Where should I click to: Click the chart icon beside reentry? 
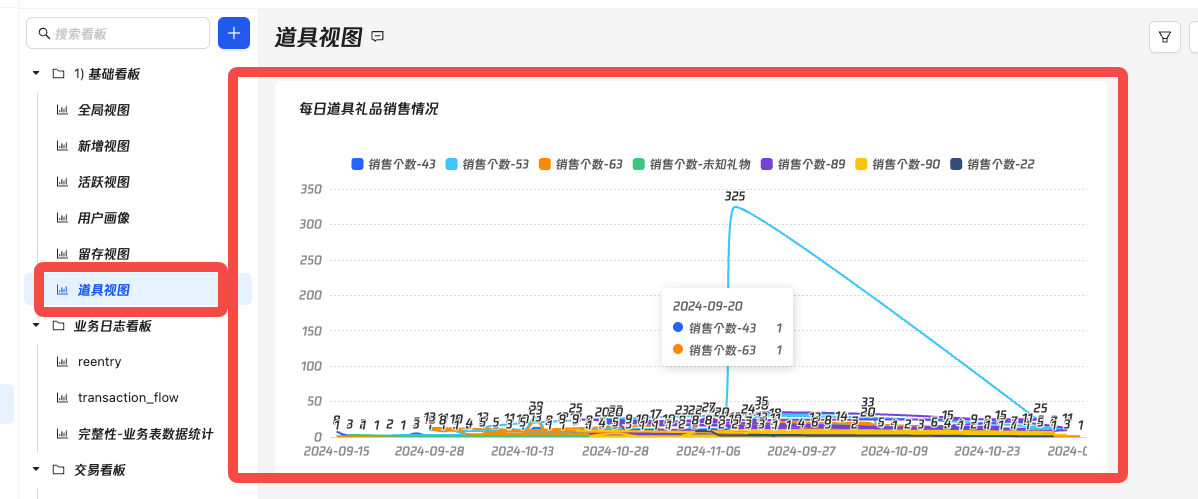pyautogui.click(x=62, y=361)
